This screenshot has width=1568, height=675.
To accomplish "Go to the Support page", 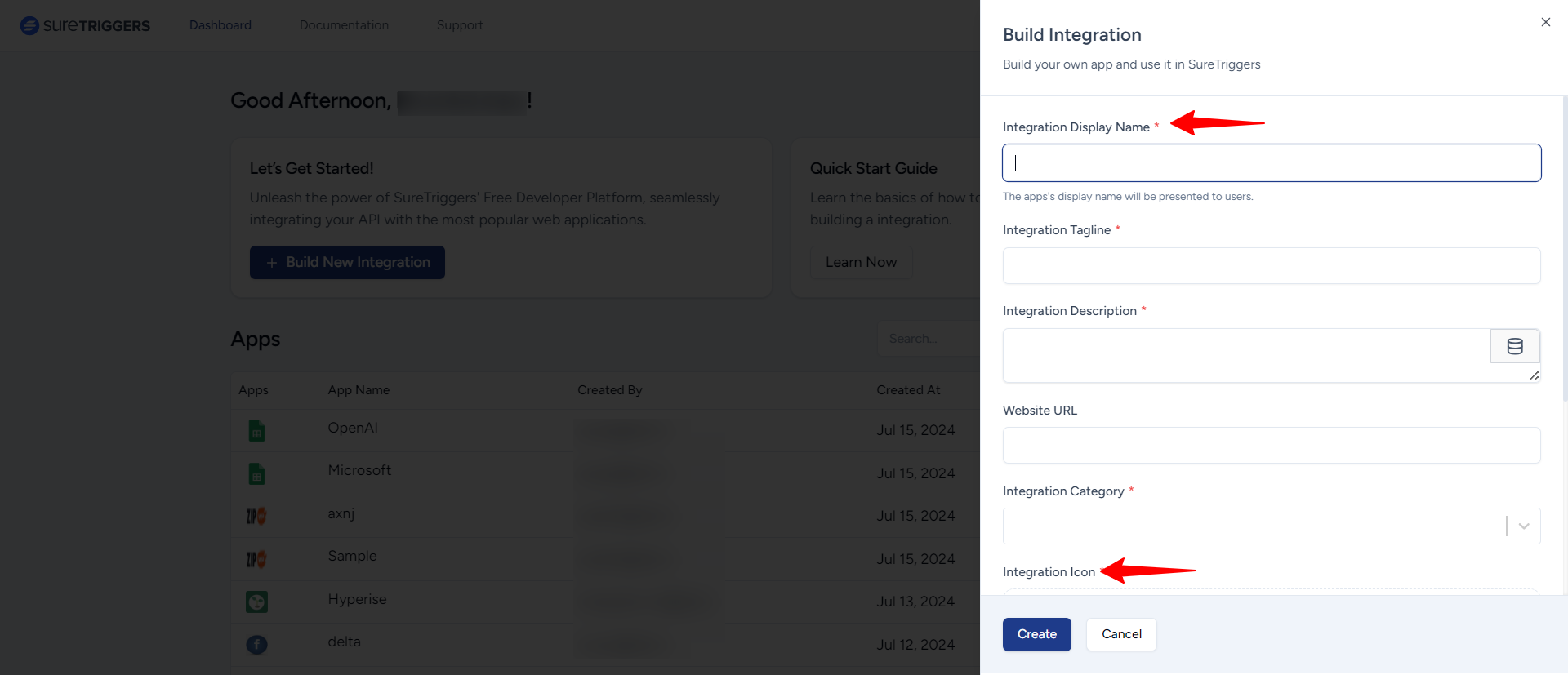I will pos(460,25).
